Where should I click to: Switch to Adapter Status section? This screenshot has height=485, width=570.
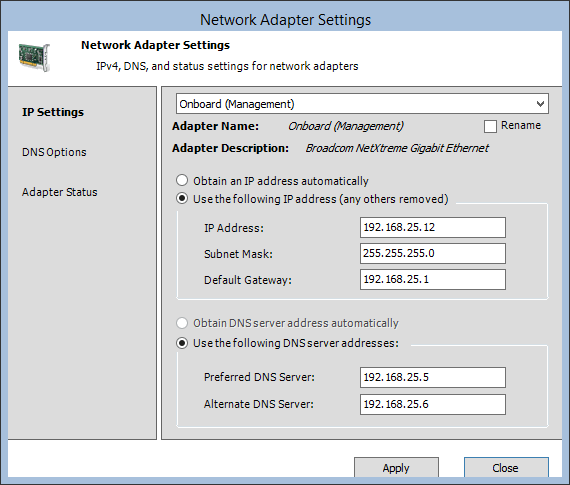pos(60,192)
